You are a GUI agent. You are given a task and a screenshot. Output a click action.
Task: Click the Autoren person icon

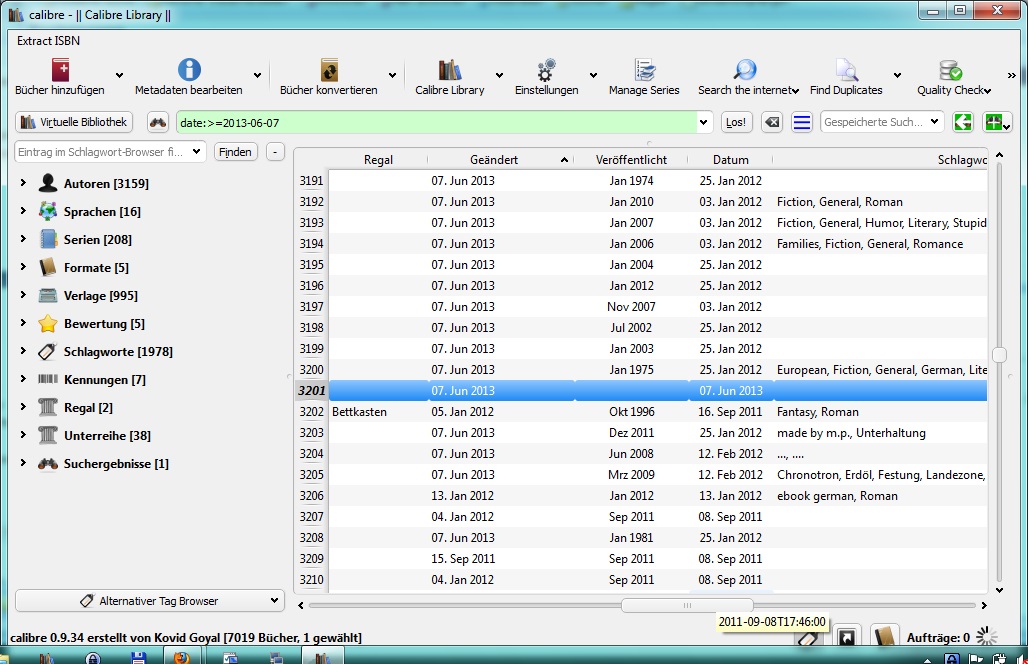(48, 183)
